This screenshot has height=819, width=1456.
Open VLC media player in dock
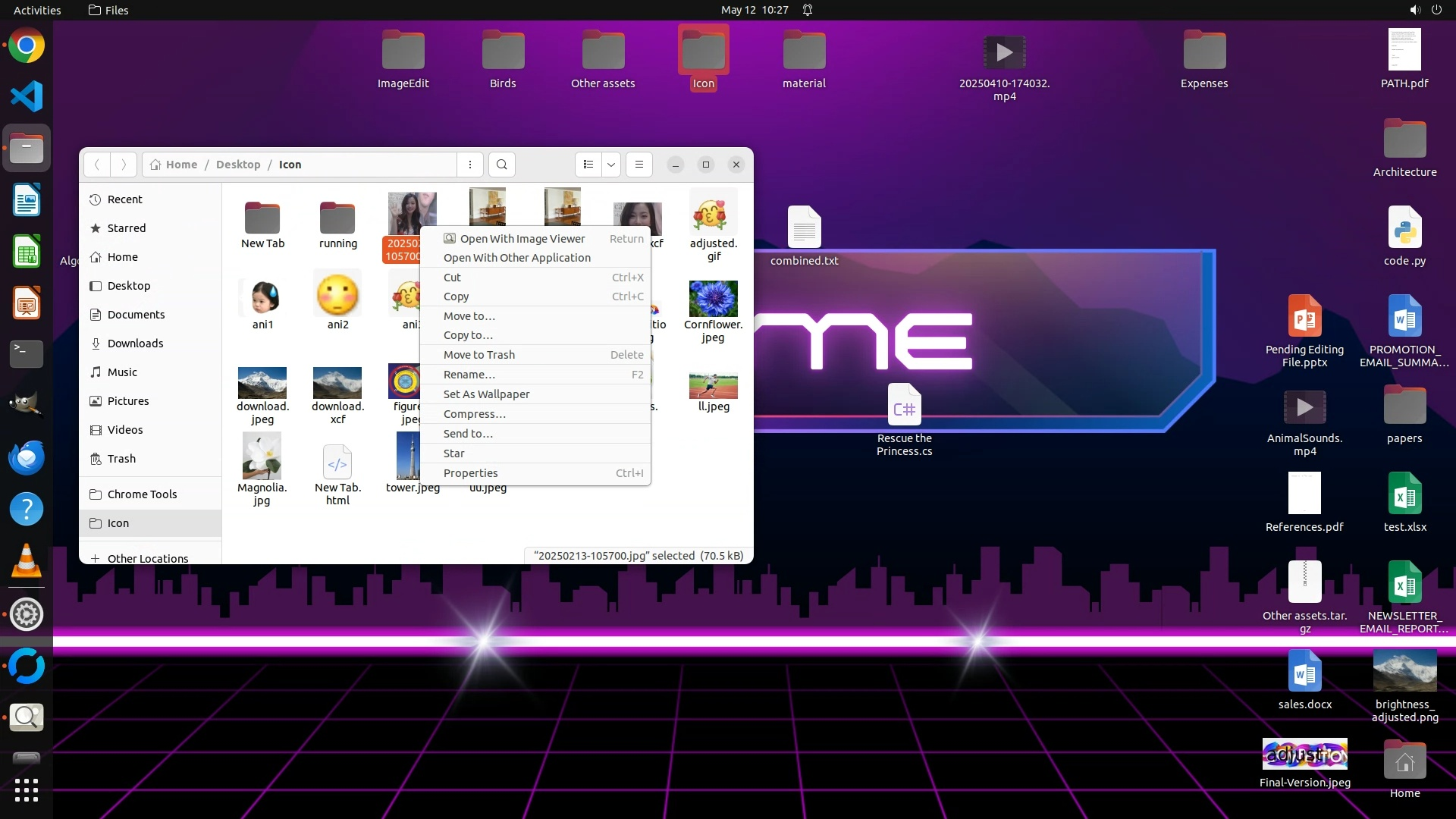click(27, 561)
